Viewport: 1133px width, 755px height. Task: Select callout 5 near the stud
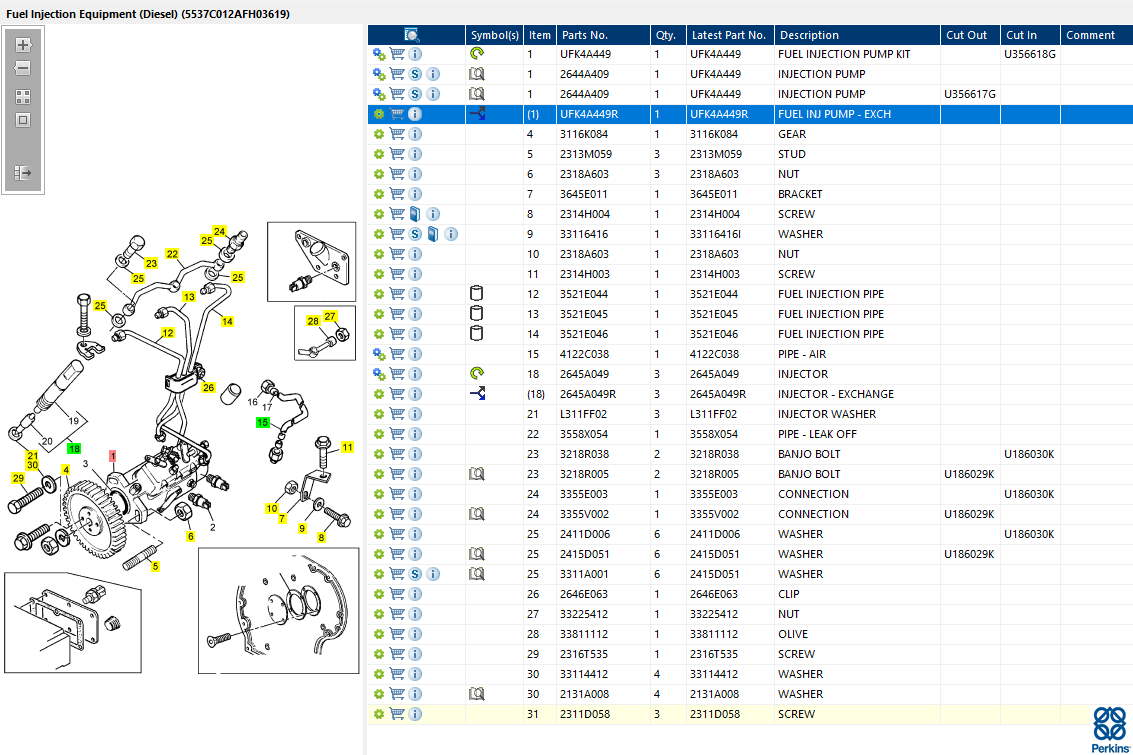pos(155,566)
